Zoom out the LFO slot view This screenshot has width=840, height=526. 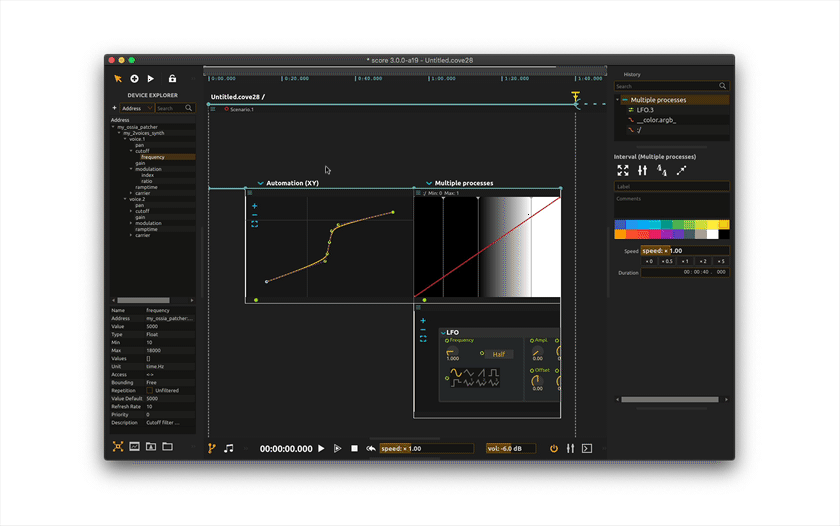423,329
